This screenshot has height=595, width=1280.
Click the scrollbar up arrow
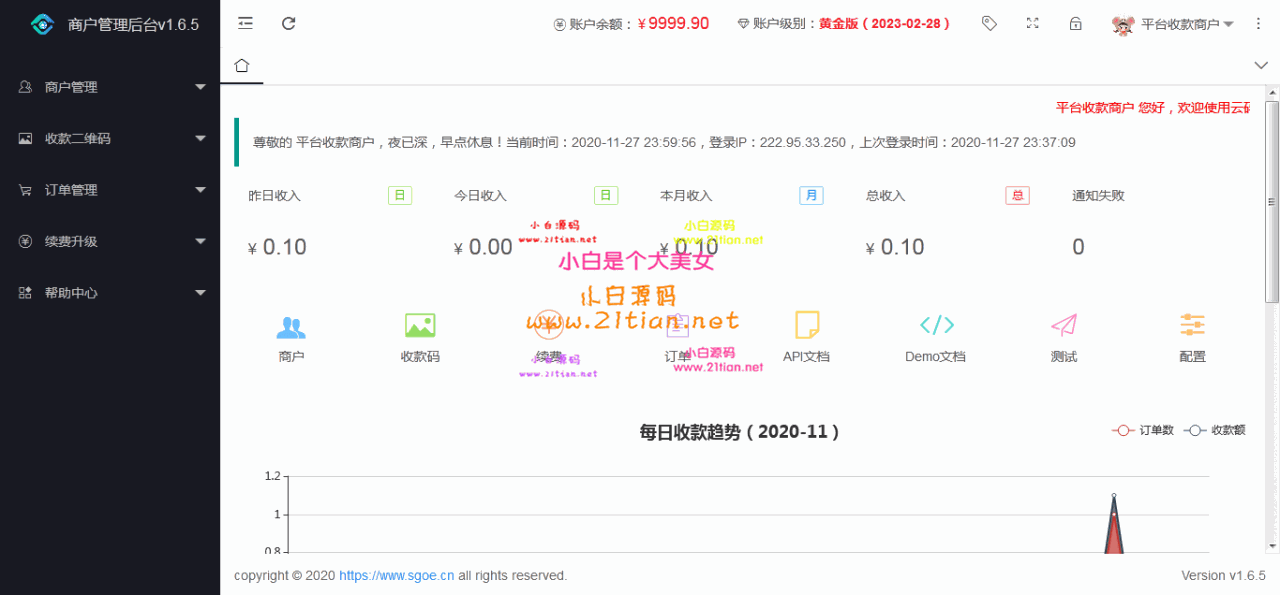[1272, 93]
